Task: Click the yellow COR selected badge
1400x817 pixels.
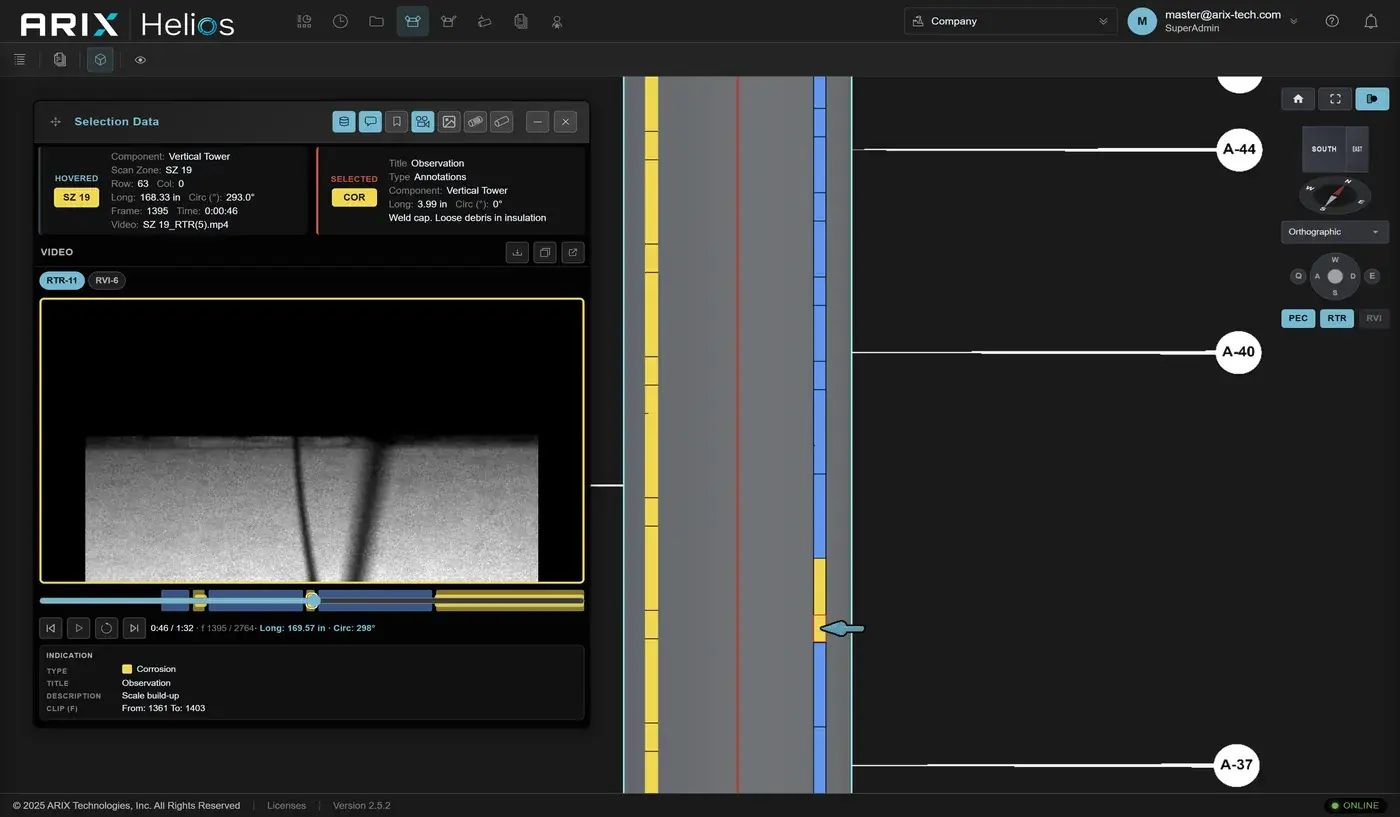Action: pyautogui.click(x=354, y=197)
